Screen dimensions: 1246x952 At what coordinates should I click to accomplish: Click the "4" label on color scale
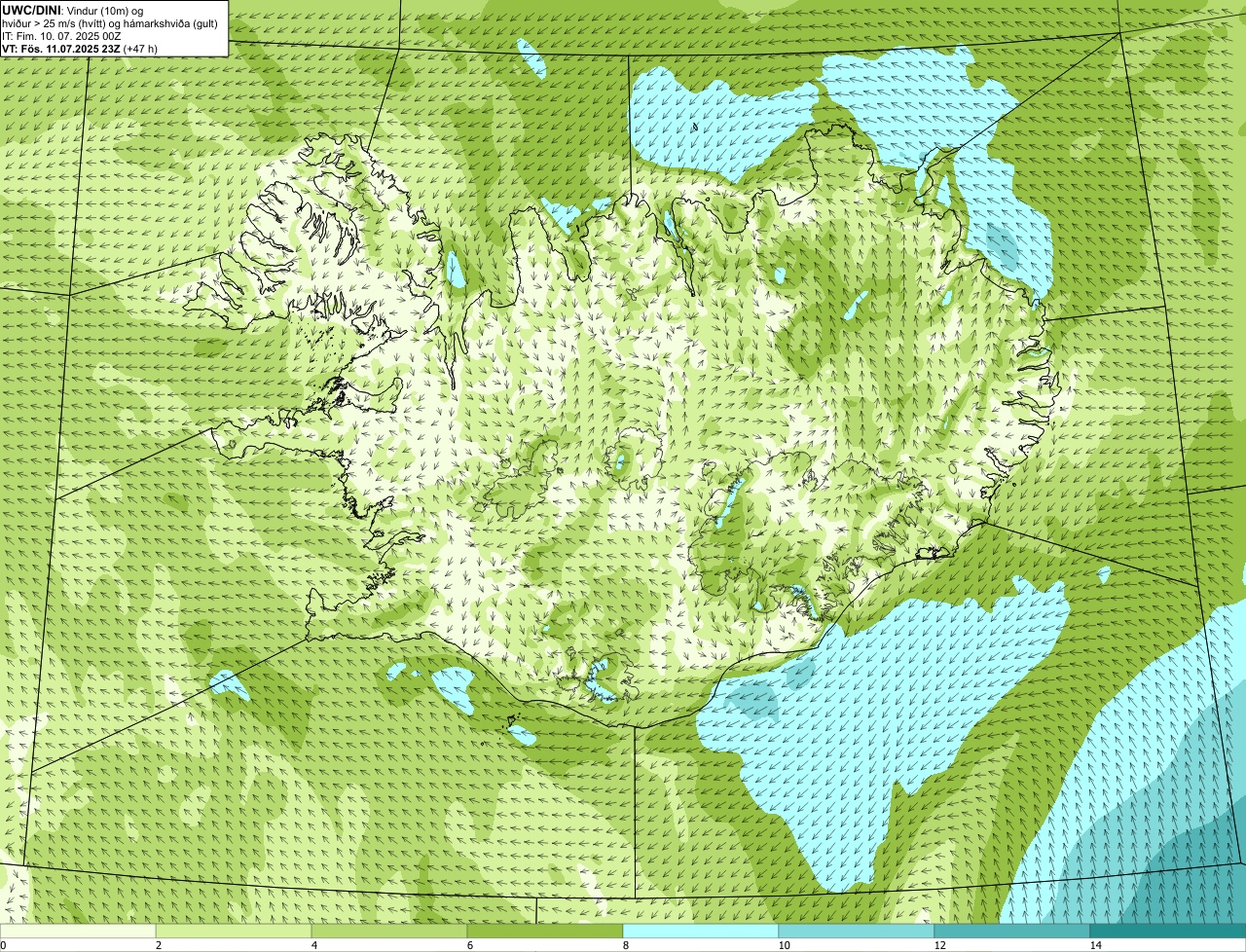pos(313,945)
